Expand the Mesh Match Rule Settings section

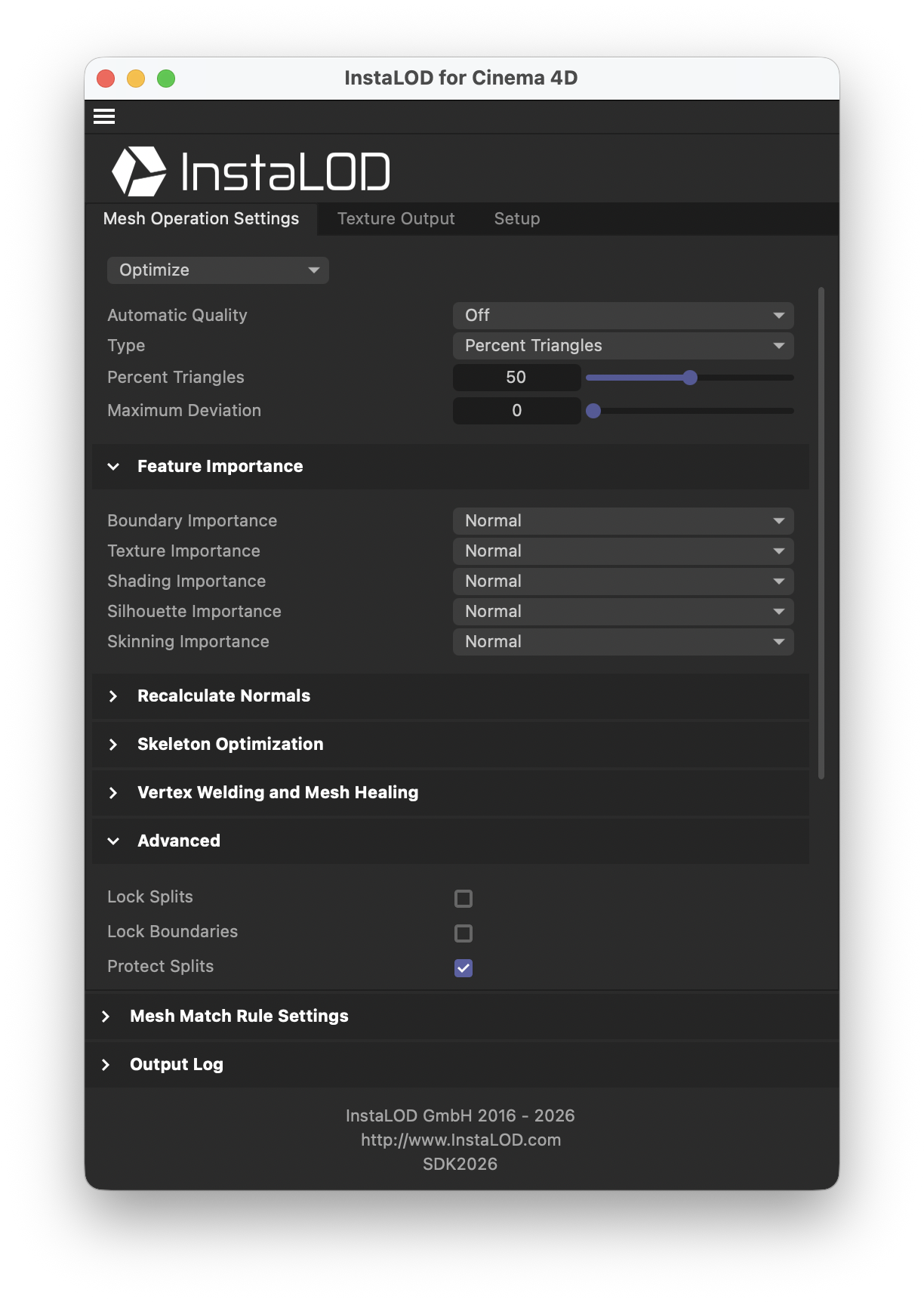tap(462, 1017)
